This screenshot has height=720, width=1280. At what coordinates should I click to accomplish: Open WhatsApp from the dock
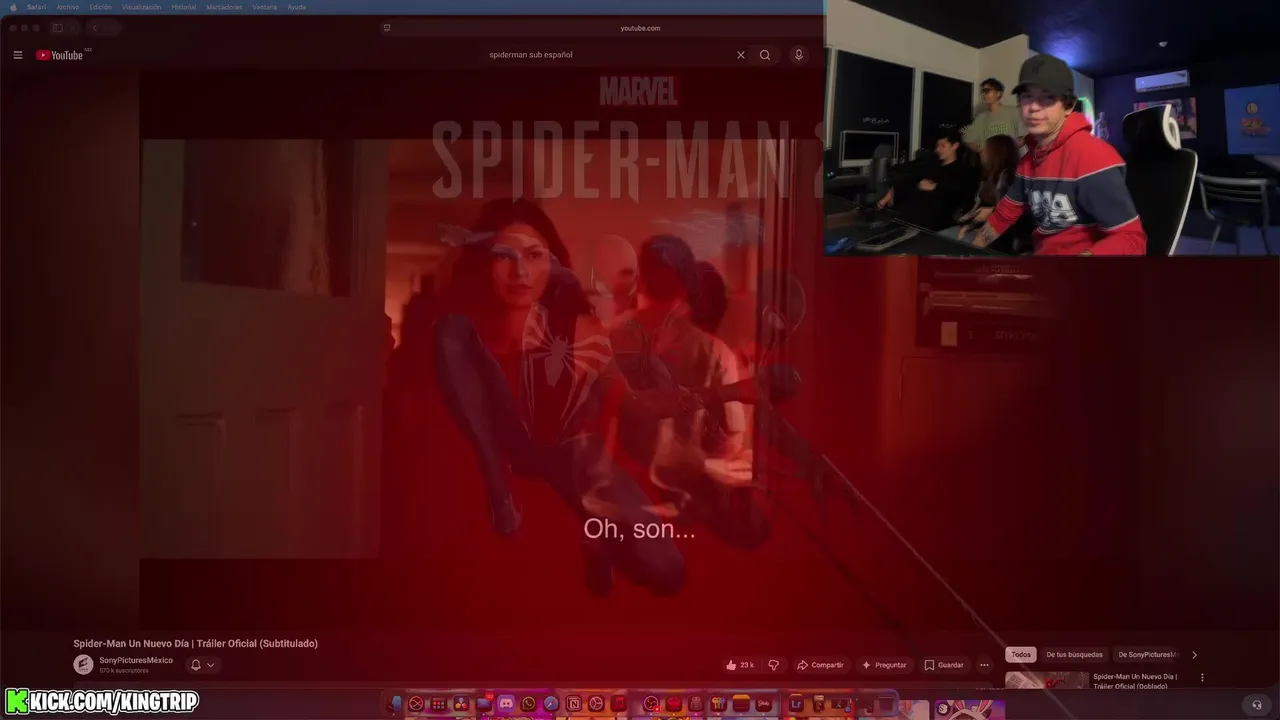coord(528,704)
